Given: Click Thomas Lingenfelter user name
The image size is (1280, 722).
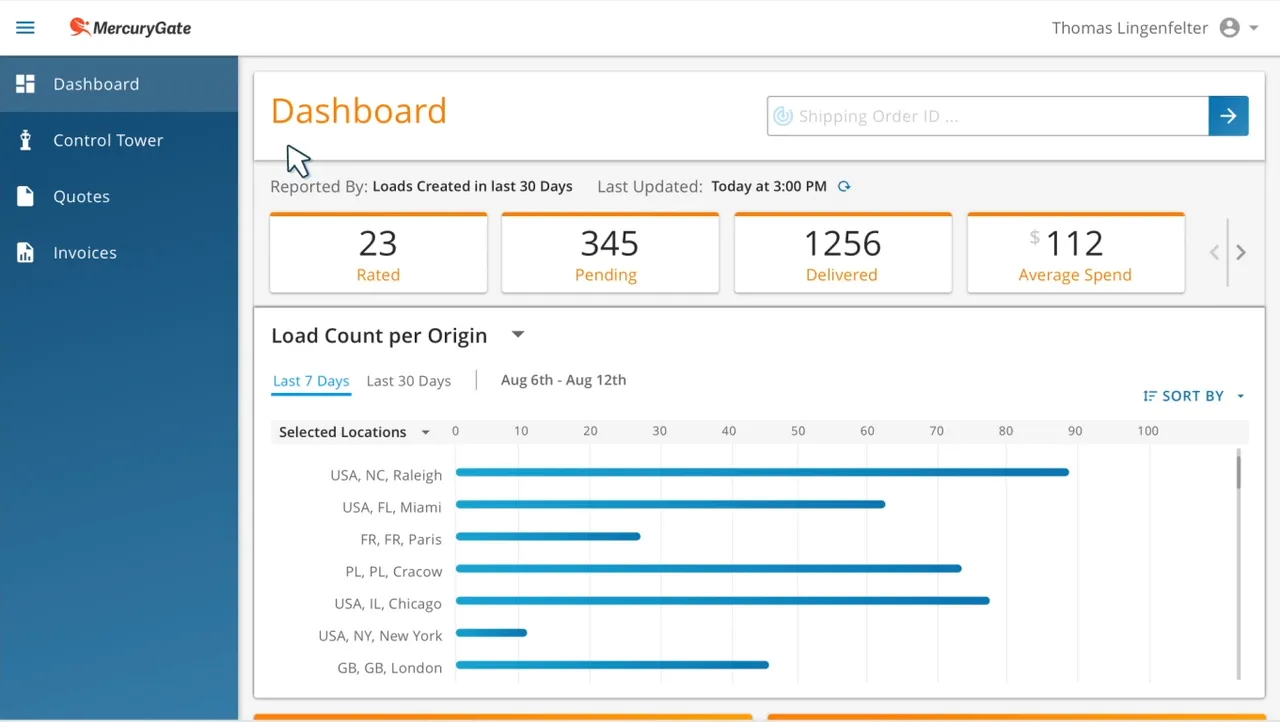Looking at the screenshot, I should [1130, 28].
